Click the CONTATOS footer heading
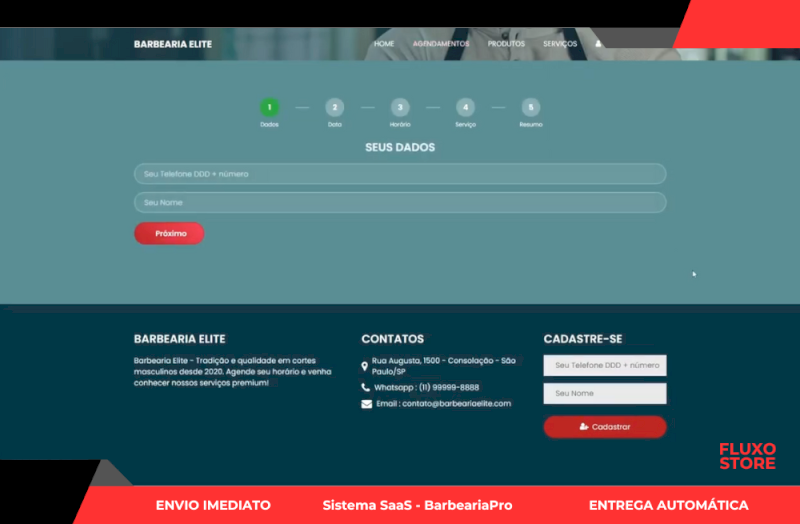Viewport: 800px width, 524px height. [x=392, y=339]
